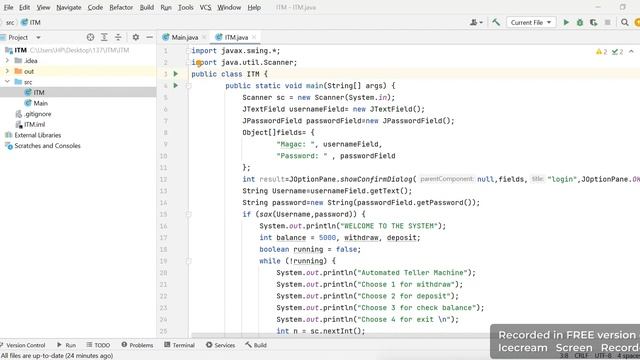
Task: Click the yellow warnings indicator
Action: [602, 51]
